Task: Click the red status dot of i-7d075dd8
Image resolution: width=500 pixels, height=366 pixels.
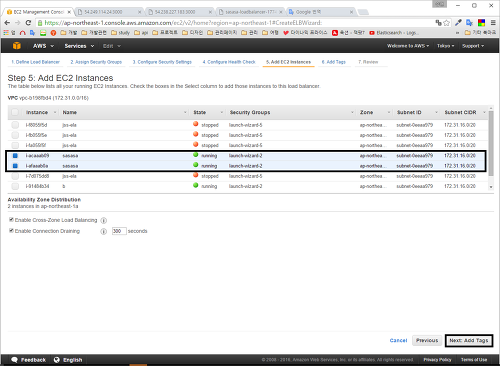Action: point(196,175)
